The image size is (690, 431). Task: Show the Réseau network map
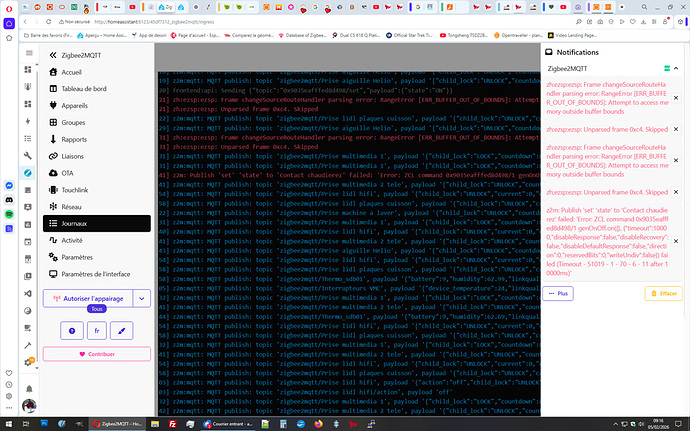click(x=72, y=206)
